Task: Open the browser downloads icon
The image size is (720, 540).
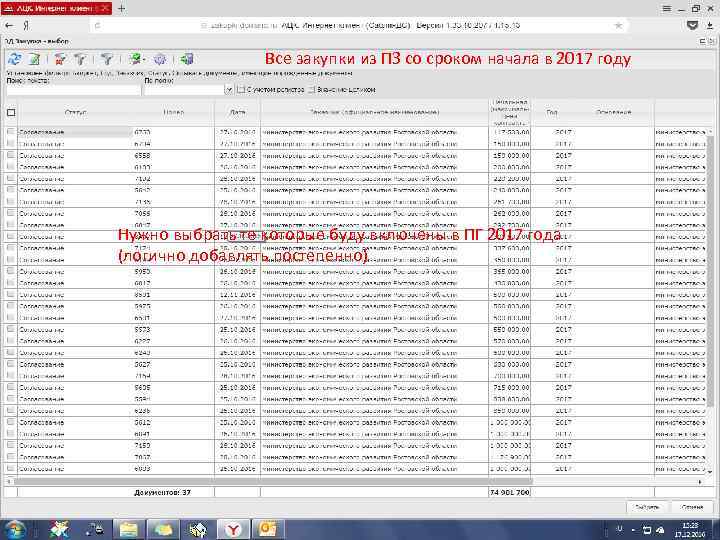Action: (710, 26)
